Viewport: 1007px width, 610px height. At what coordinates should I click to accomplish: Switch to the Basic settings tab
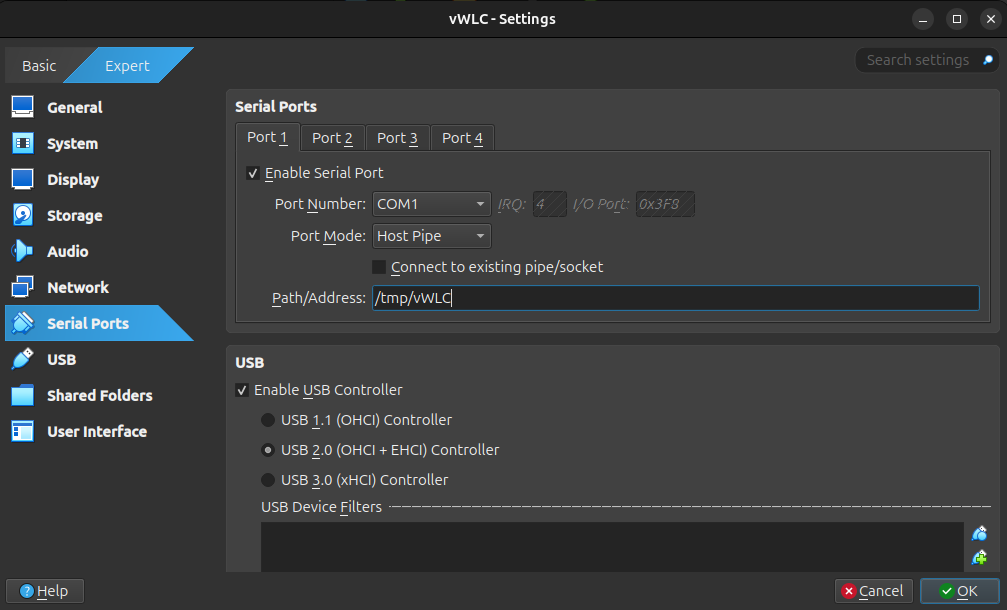click(x=39, y=66)
